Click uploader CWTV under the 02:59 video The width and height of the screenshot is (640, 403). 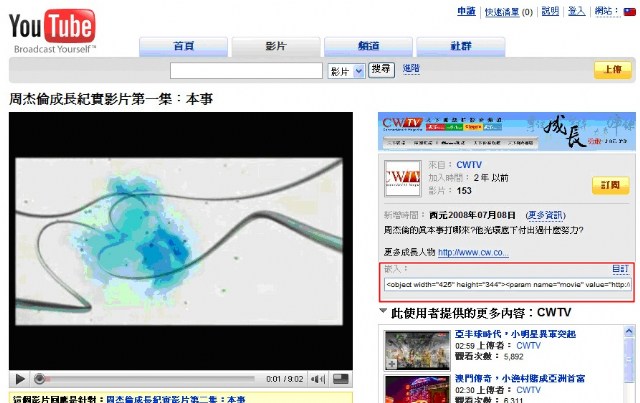tap(528, 345)
